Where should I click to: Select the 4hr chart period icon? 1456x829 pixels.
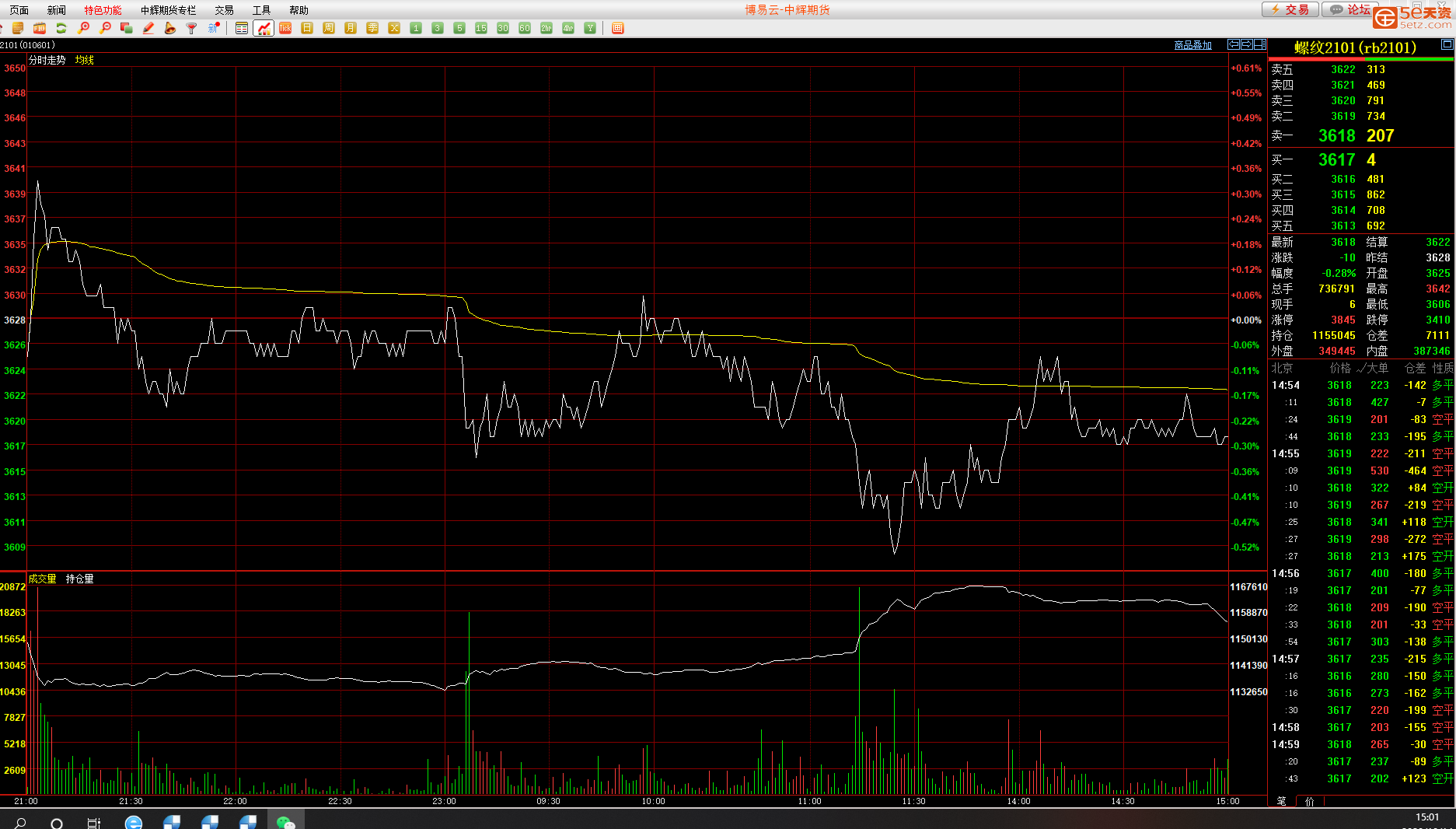568,28
